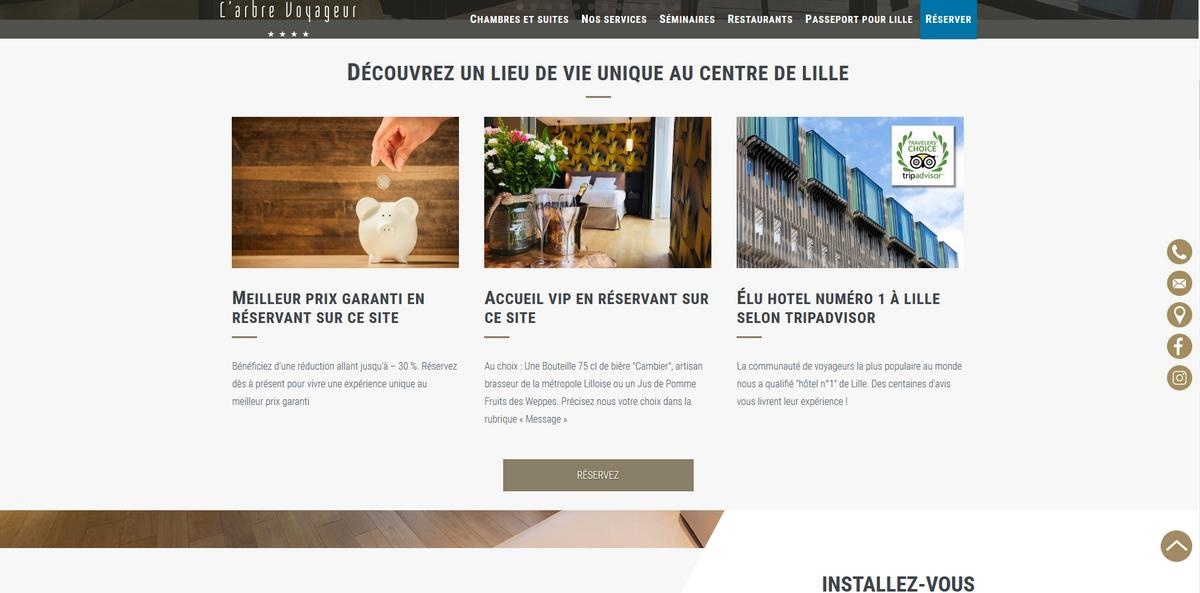Image resolution: width=1200 pixels, height=593 pixels.
Task: Open the Instagram icon link
Action: point(1179,378)
